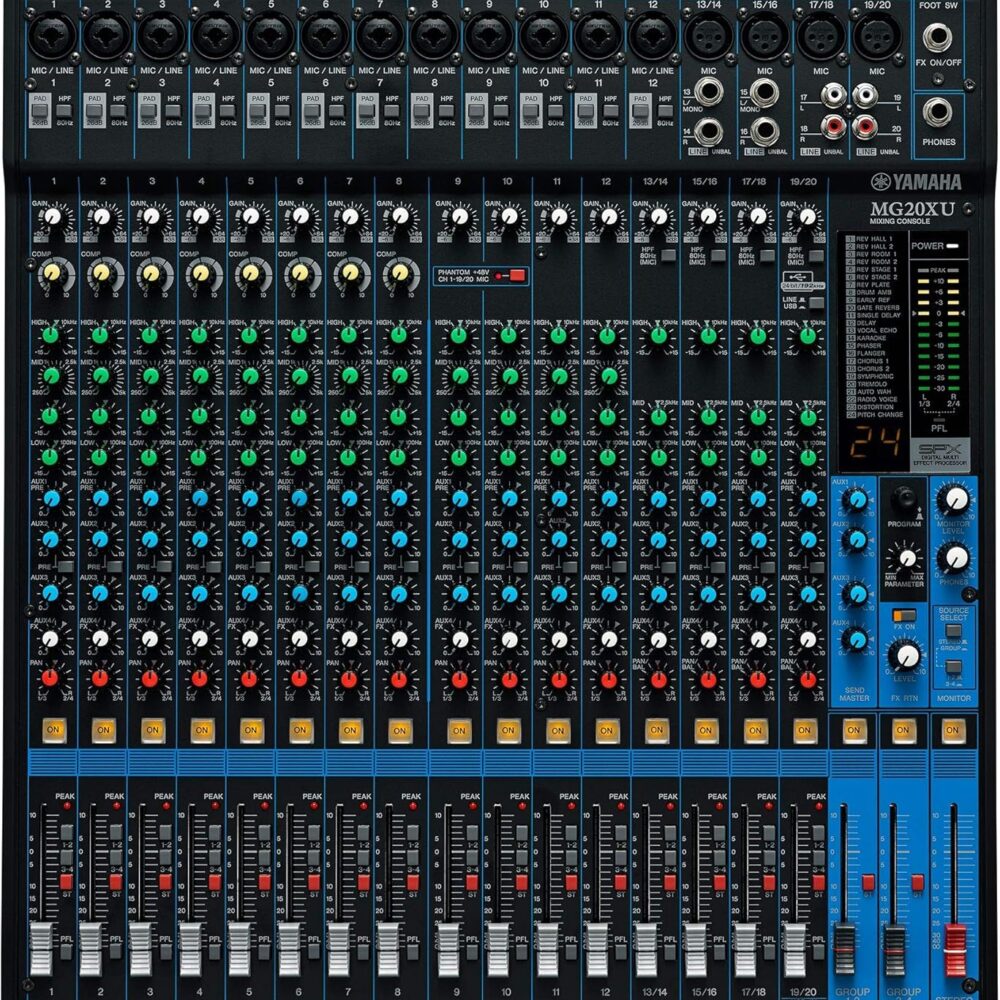Click the channel 13/14 MIC XLR input
The width and height of the screenshot is (1000, 1000).
708,36
